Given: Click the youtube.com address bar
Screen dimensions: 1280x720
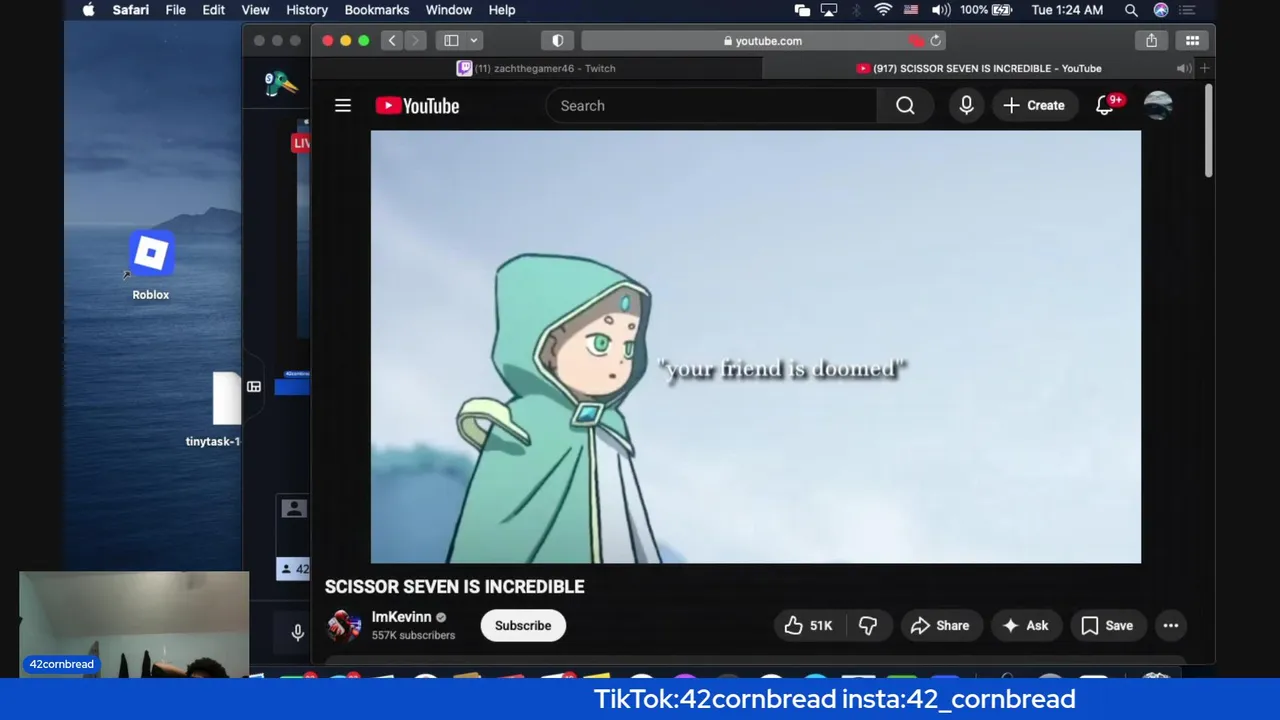Looking at the screenshot, I should coord(763,41).
